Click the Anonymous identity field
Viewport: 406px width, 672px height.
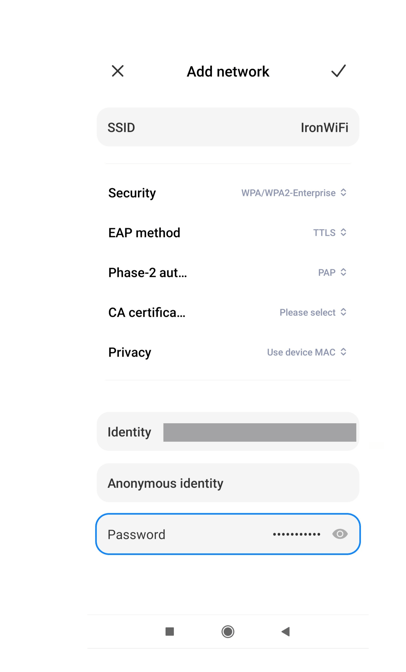click(x=228, y=483)
